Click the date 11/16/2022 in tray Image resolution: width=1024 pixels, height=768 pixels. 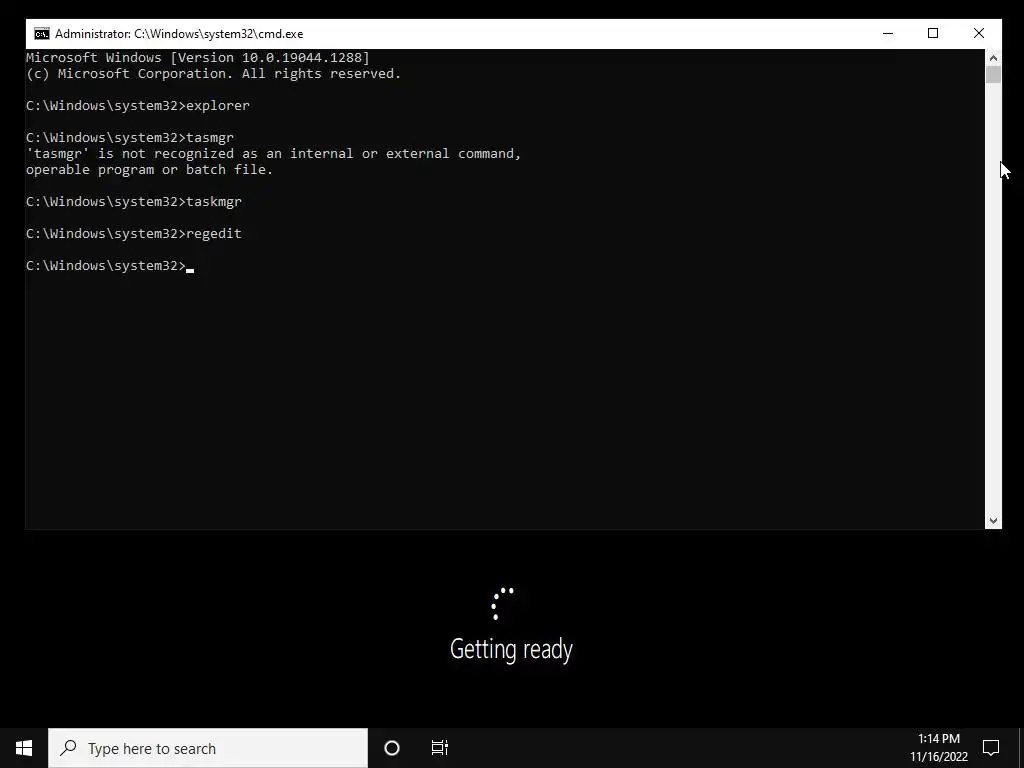pyautogui.click(x=938, y=757)
